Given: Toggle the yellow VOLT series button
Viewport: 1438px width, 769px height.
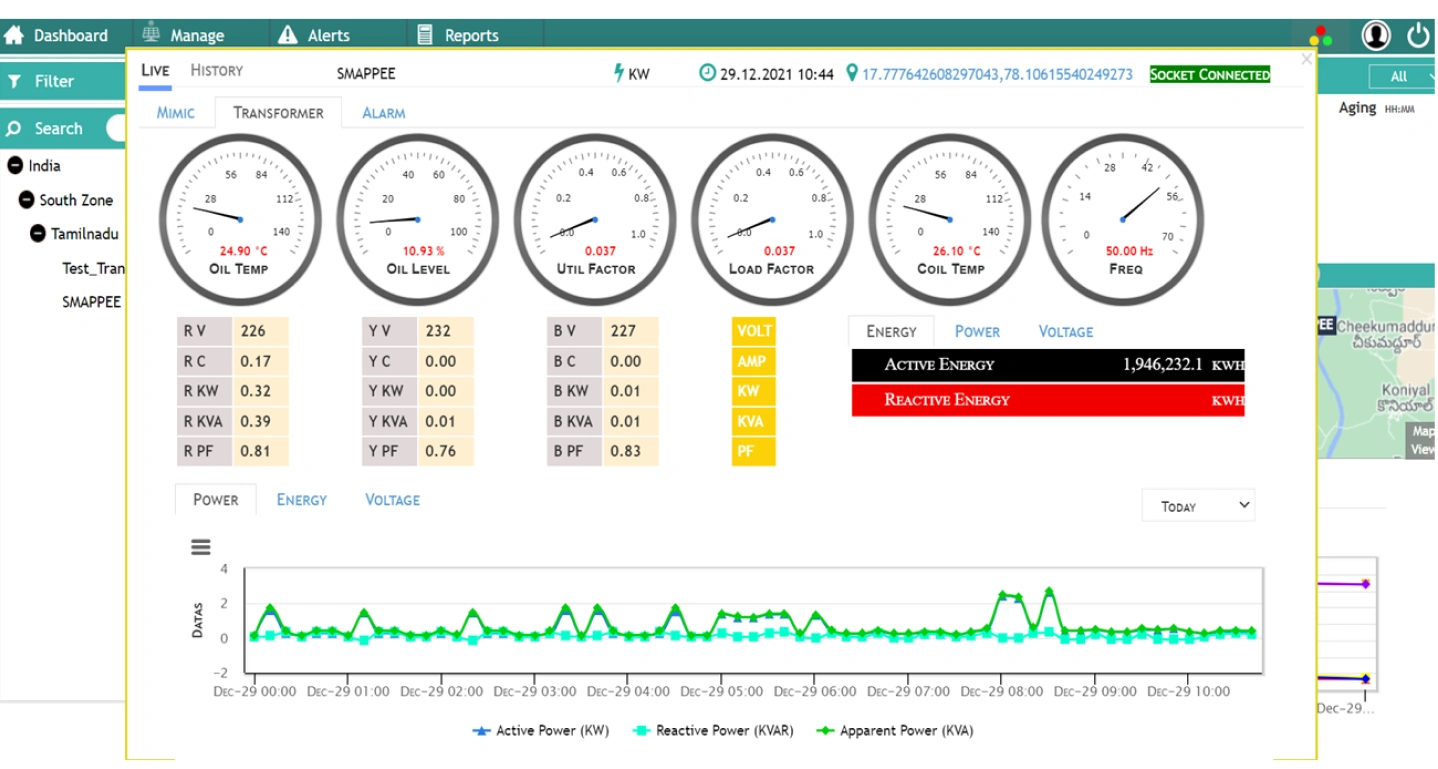Looking at the screenshot, I should tap(753, 330).
